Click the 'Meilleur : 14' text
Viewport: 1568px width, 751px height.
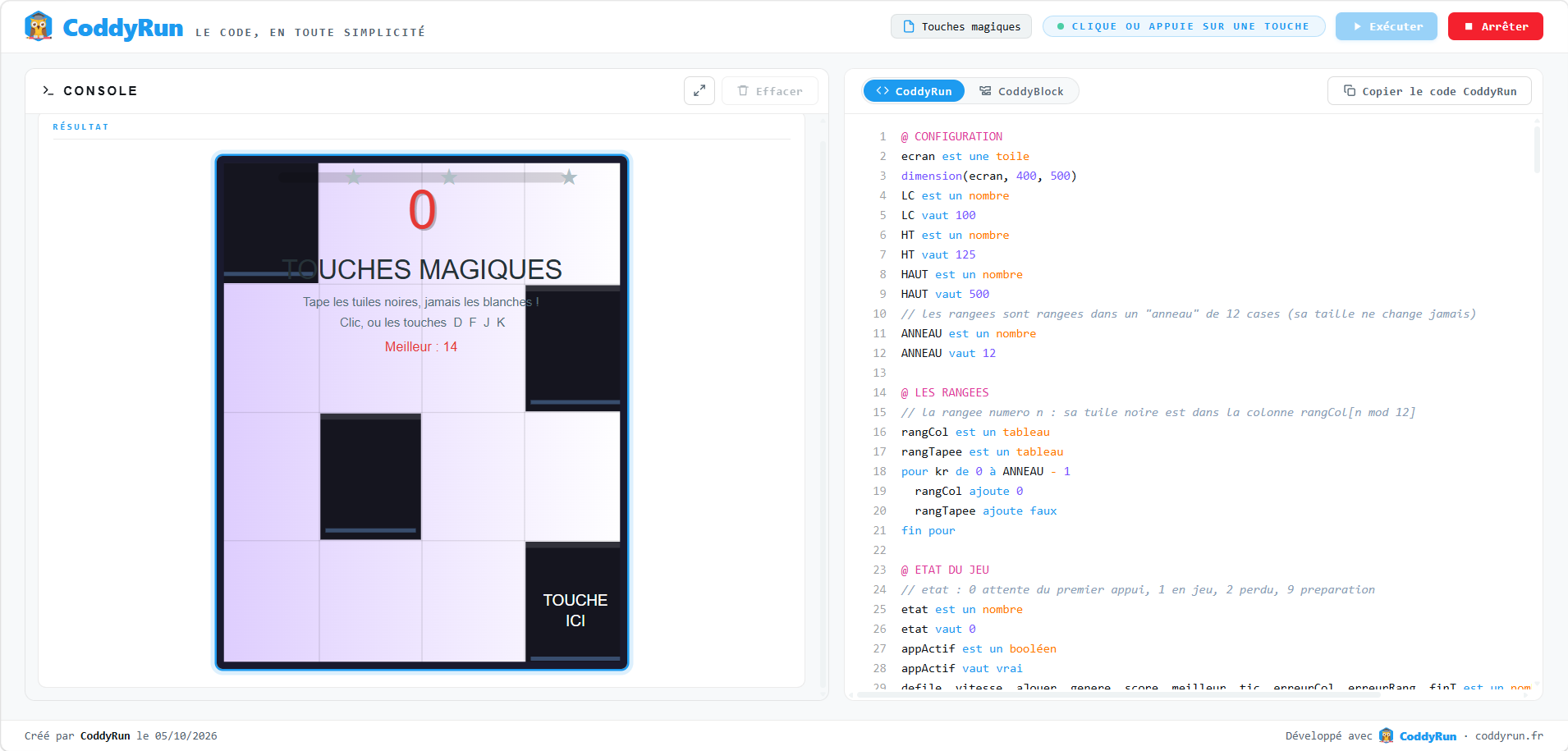[x=421, y=346]
